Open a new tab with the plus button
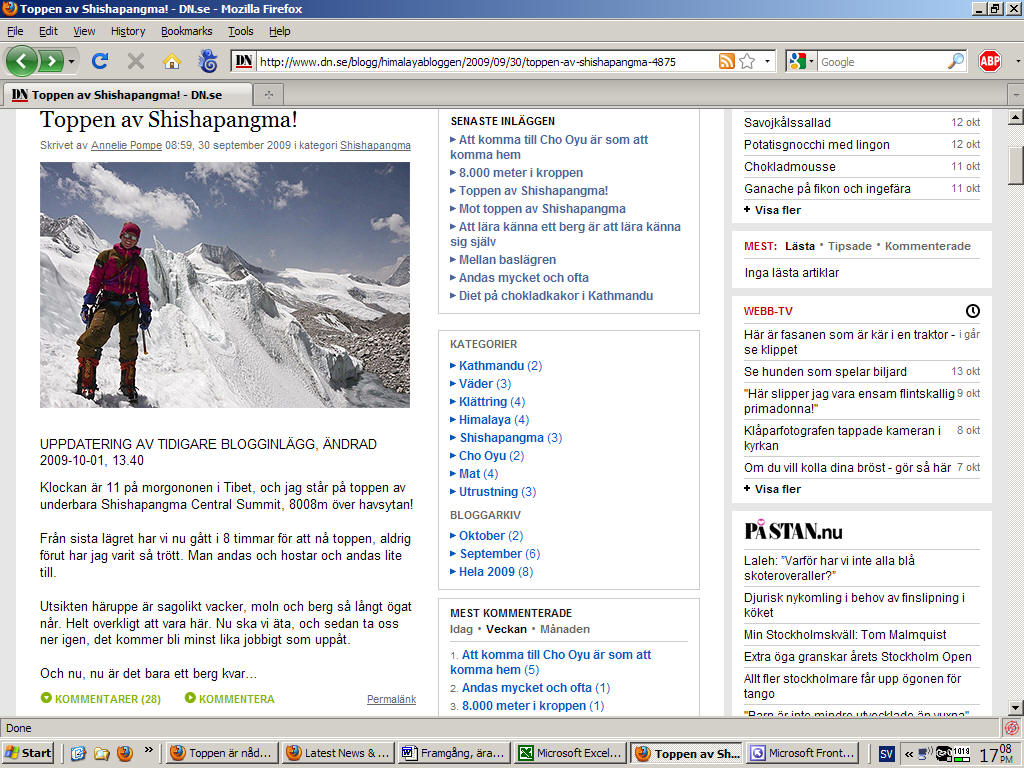The image size is (1024, 768). (268, 95)
